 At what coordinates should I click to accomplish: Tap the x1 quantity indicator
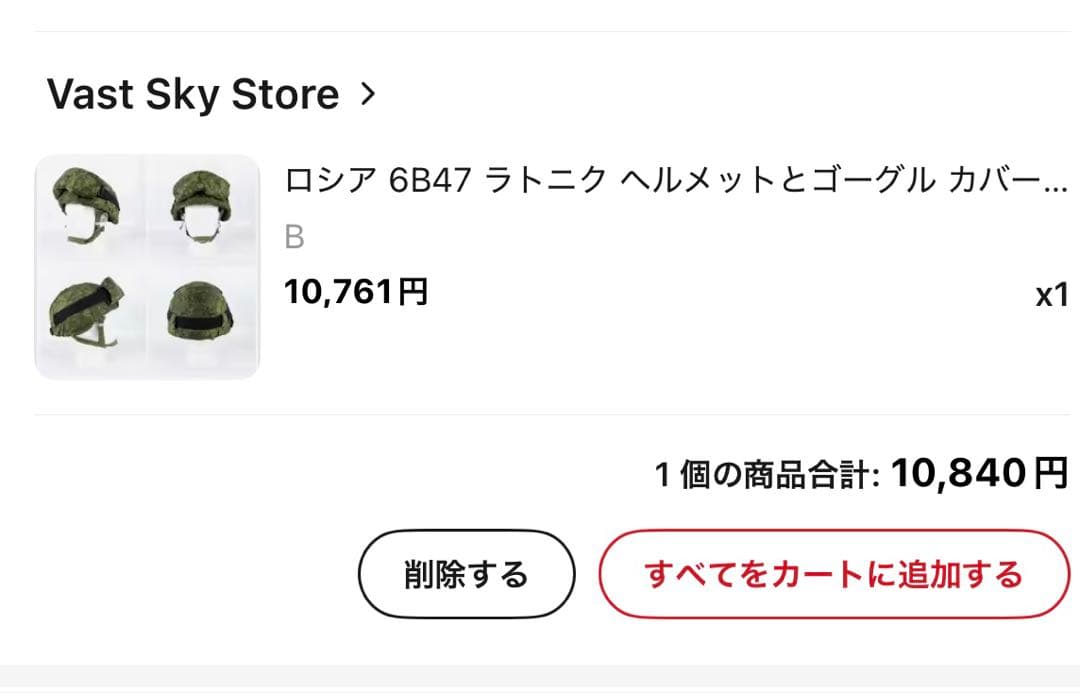[1051, 296]
